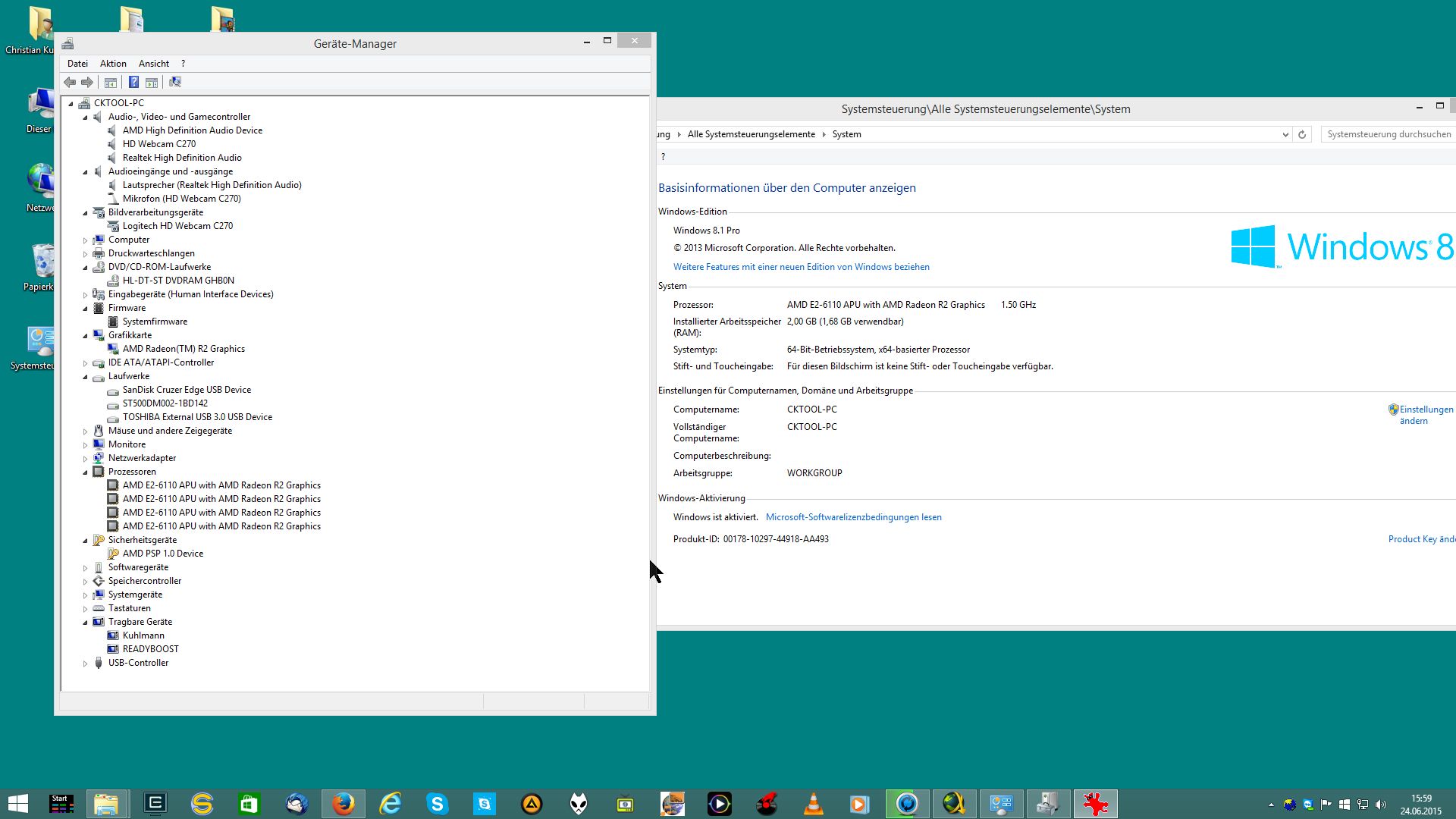Click the show/hide action pane toolbar icon

tap(152, 82)
